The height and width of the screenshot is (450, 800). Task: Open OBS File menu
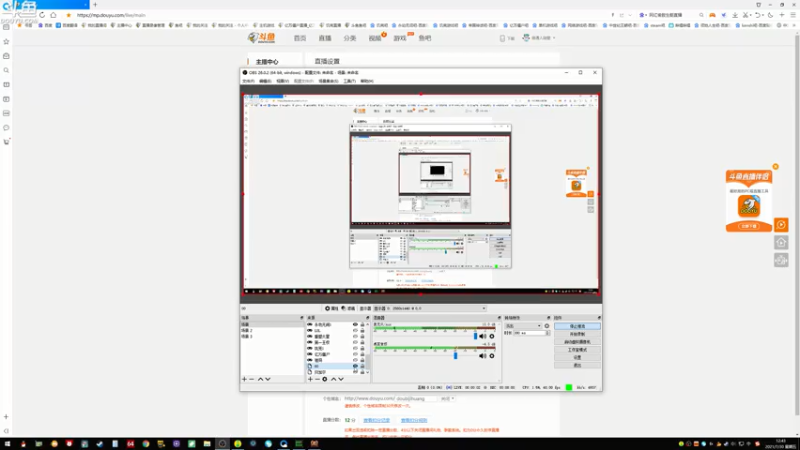(x=248, y=81)
